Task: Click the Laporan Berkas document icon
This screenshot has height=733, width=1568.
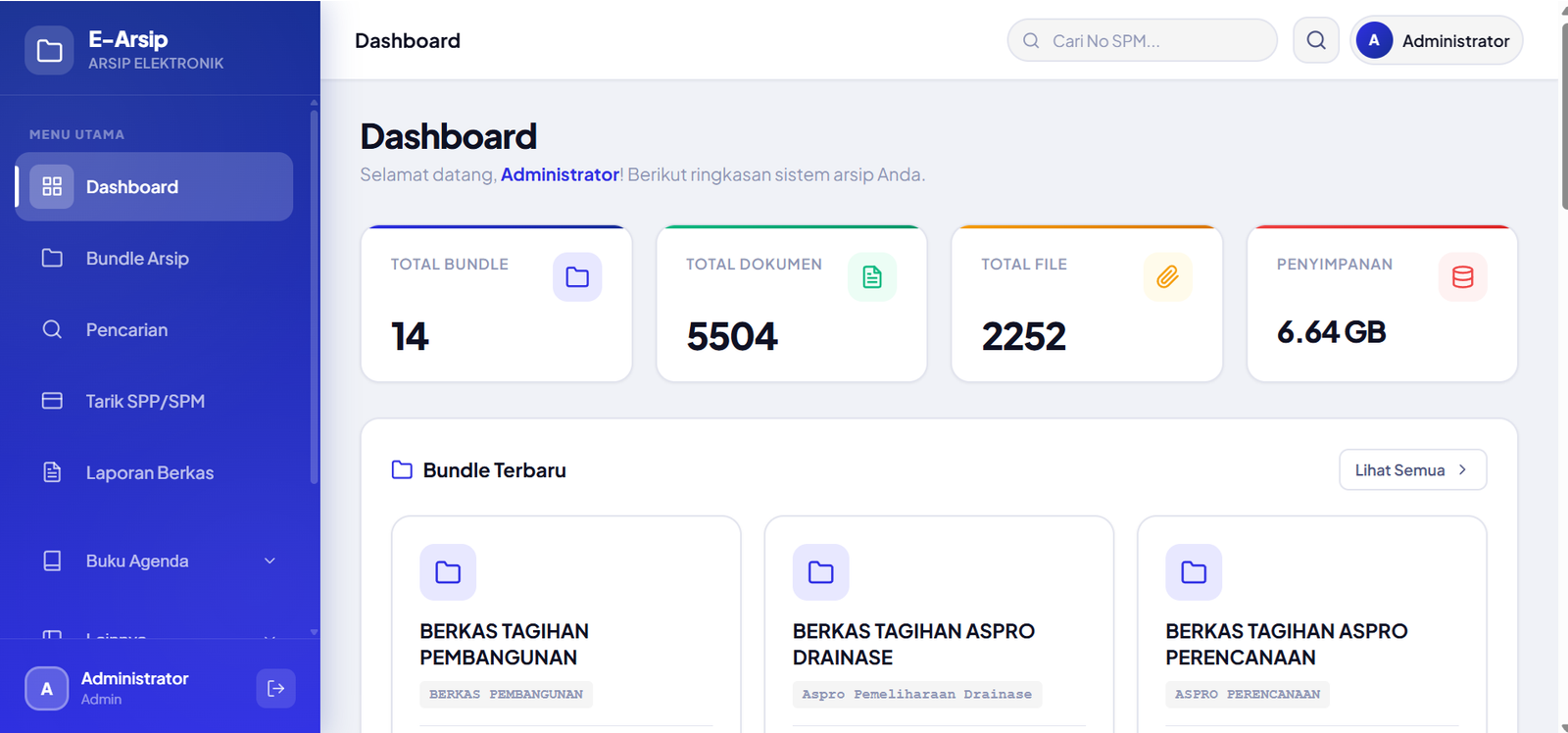Action: 52,472
